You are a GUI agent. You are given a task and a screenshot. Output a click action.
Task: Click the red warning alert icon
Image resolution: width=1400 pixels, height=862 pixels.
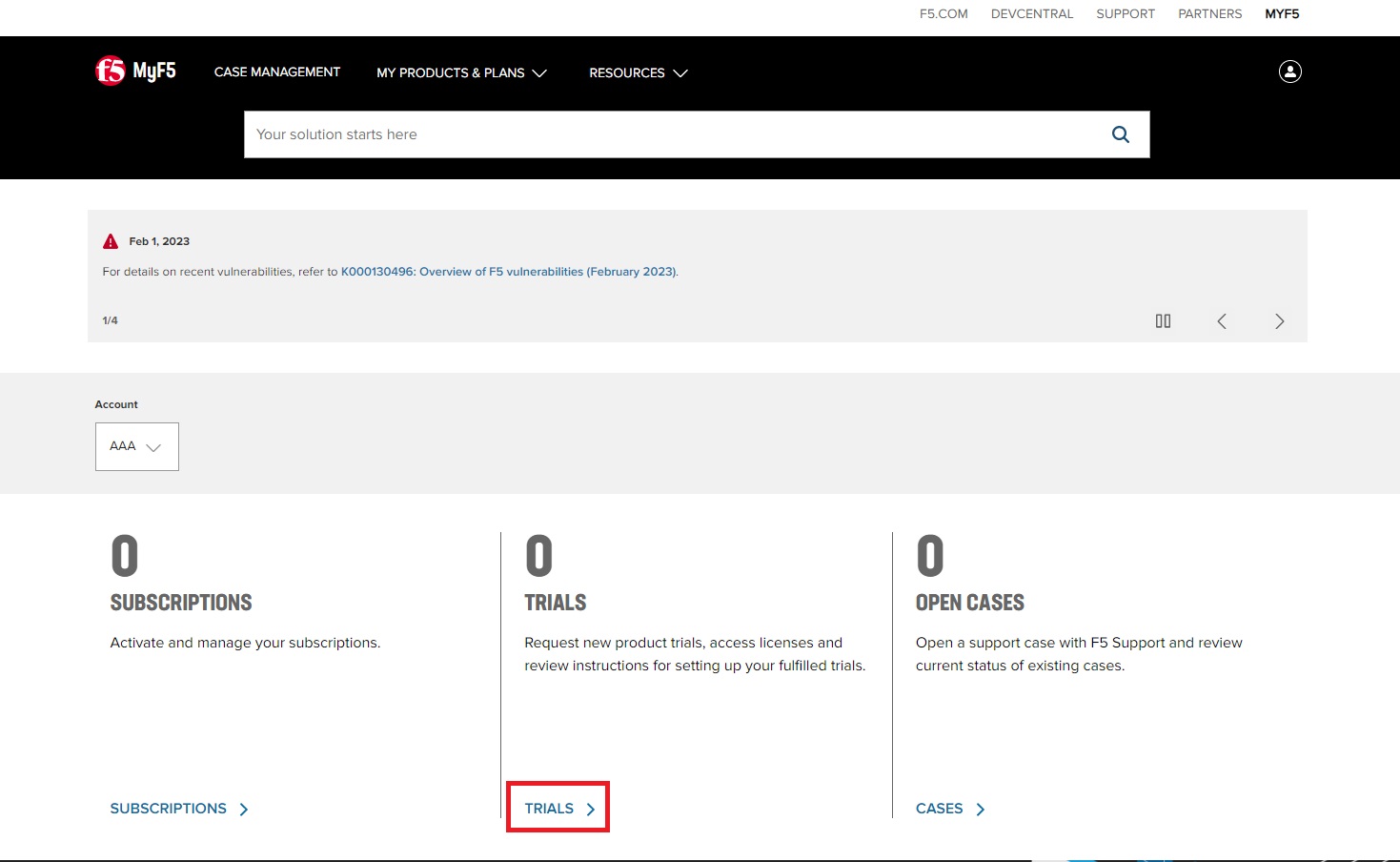click(111, 241)
